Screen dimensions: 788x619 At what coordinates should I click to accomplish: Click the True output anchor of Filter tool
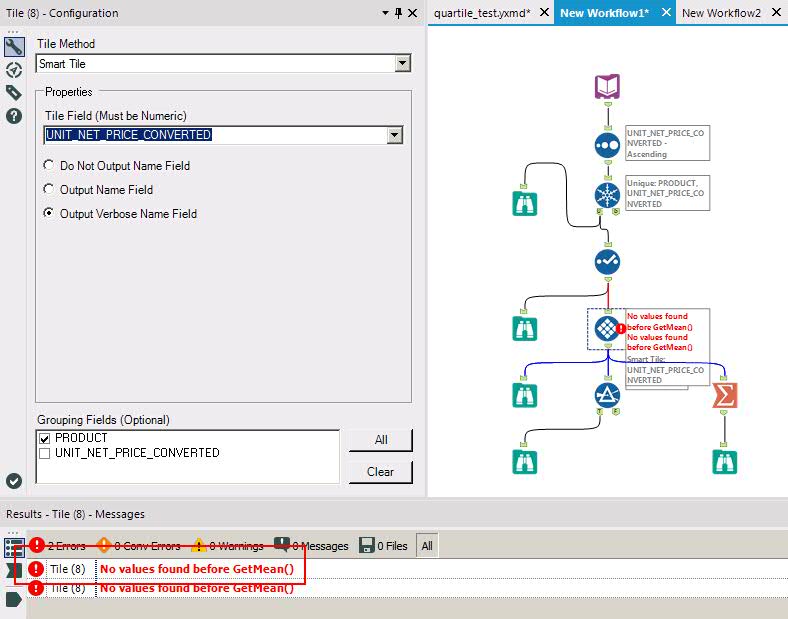(600, 411)
